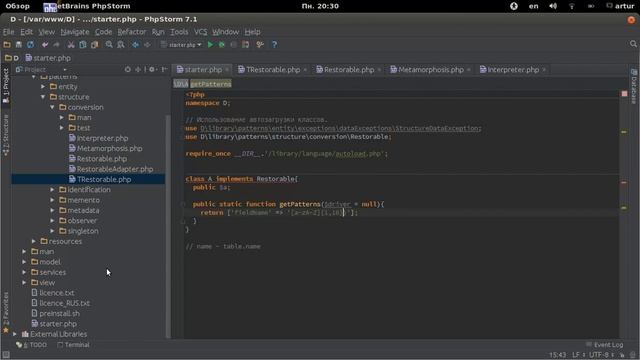Click the Undo arrow icon
Viewport: 640px width, 360px height.
pos(45,44)
